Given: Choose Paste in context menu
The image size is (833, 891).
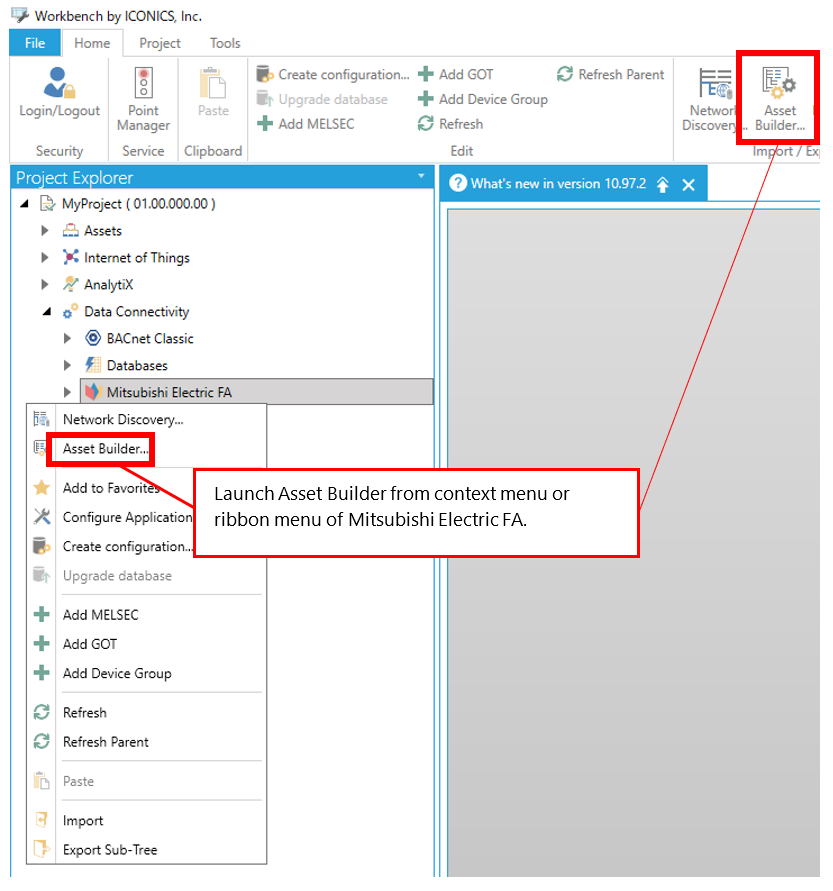Looking at the screenshot, I should [x=147, y=781].
